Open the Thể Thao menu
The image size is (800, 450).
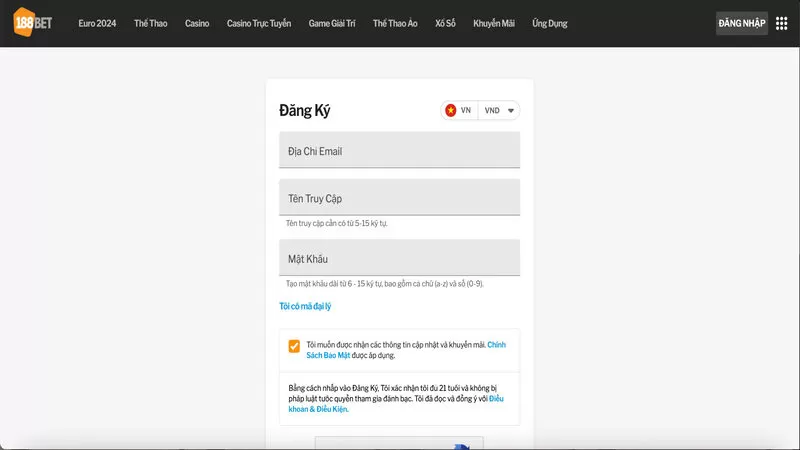tap(151, 23)
